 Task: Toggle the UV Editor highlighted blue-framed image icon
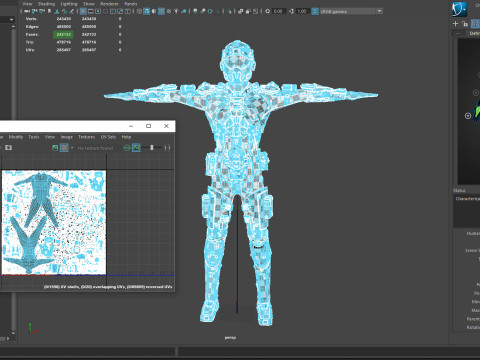pyautogui.click(x=136, y=147)
